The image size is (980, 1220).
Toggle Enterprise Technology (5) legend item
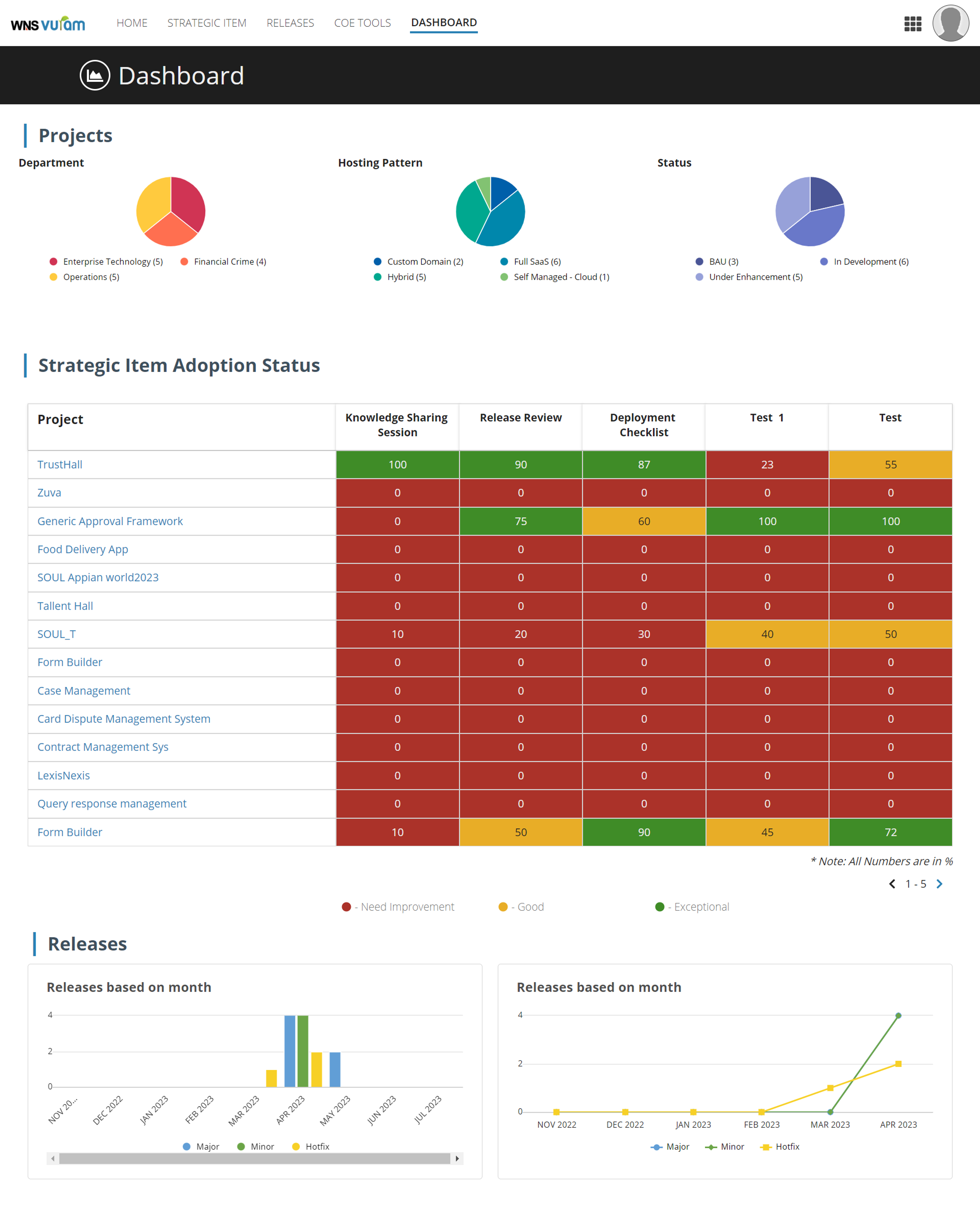[106, 261]
